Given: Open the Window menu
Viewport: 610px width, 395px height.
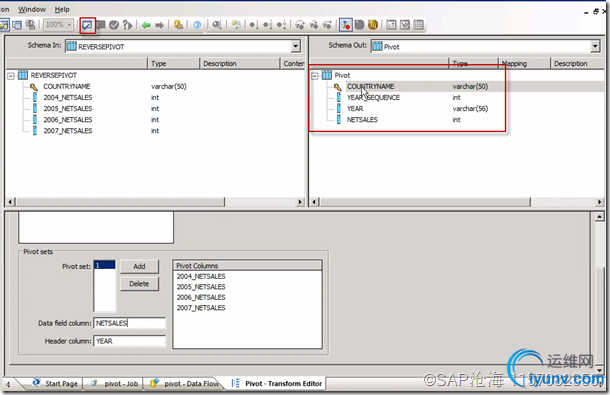Looking at the screenshot, I should [x=32, y=9].
